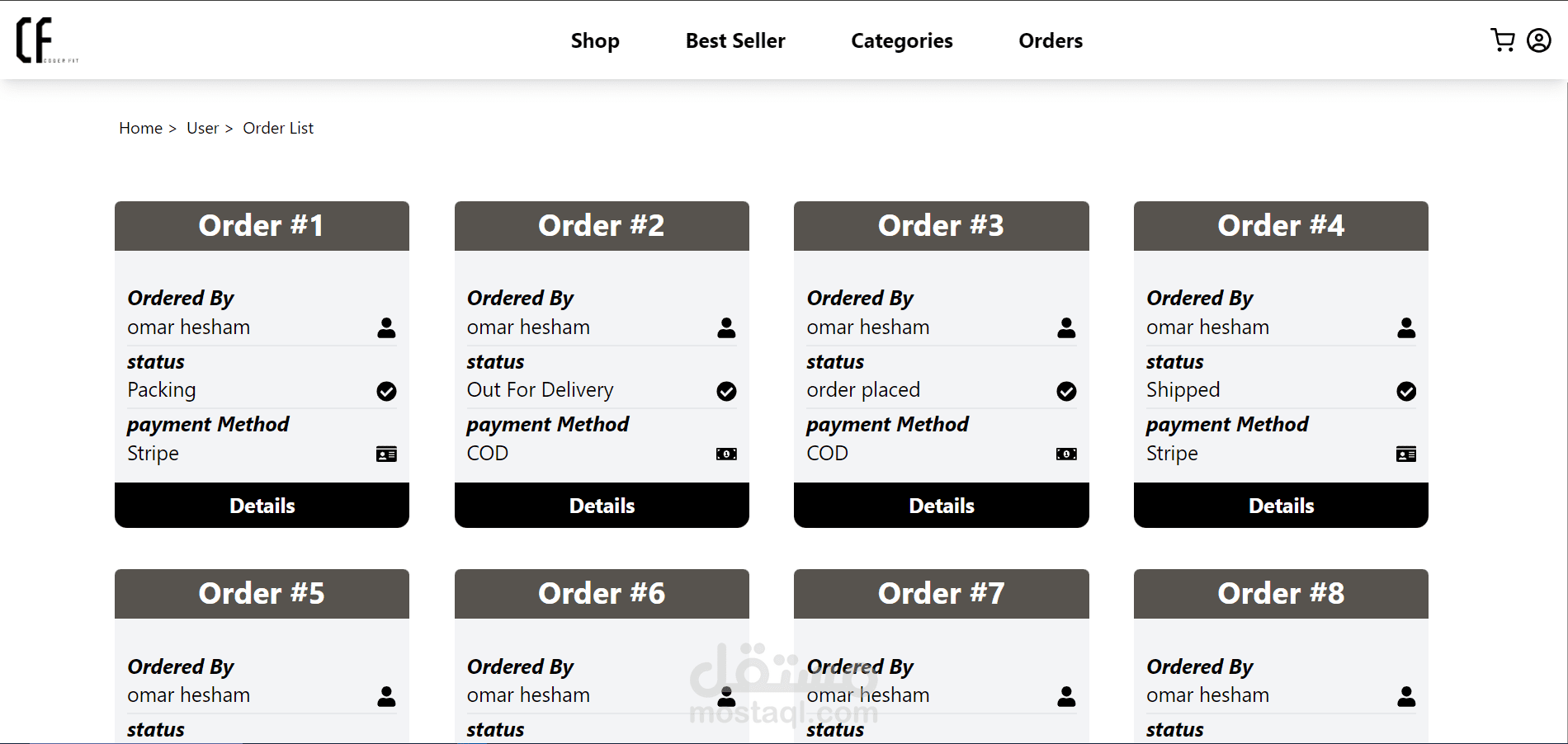Click the COD cash icon in Order #3
1568x744 pixels.
point(1066,454)
